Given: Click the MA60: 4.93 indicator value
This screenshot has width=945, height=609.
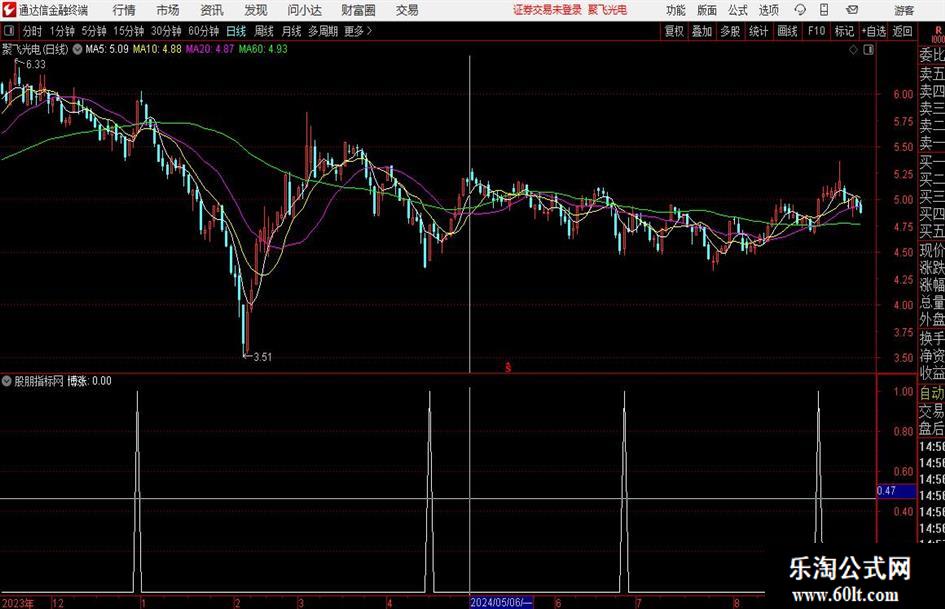Looking at the screenshot, I should pyautogui.click(x=263, y=49).
